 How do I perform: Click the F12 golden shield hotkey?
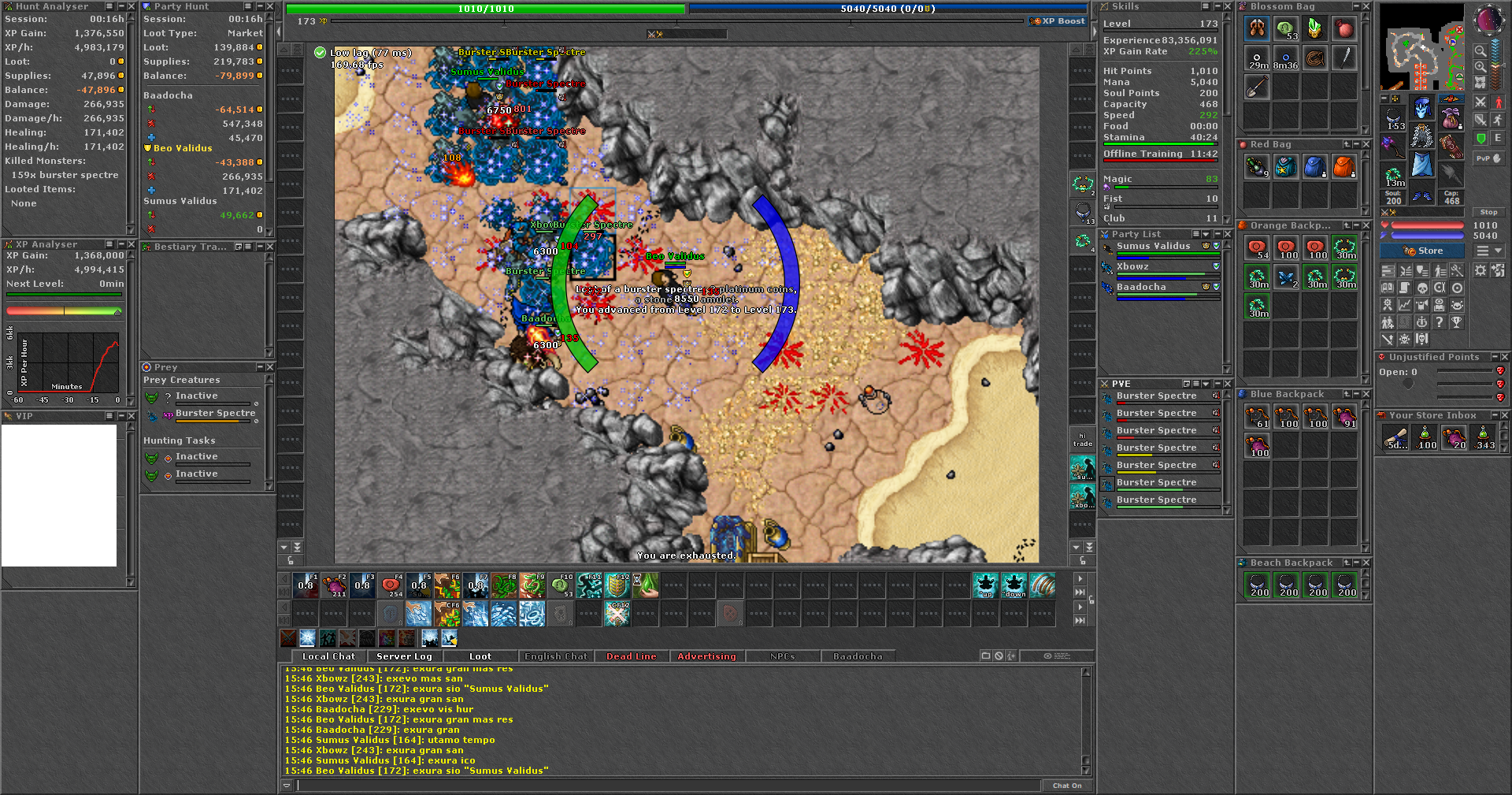point(617,585)
